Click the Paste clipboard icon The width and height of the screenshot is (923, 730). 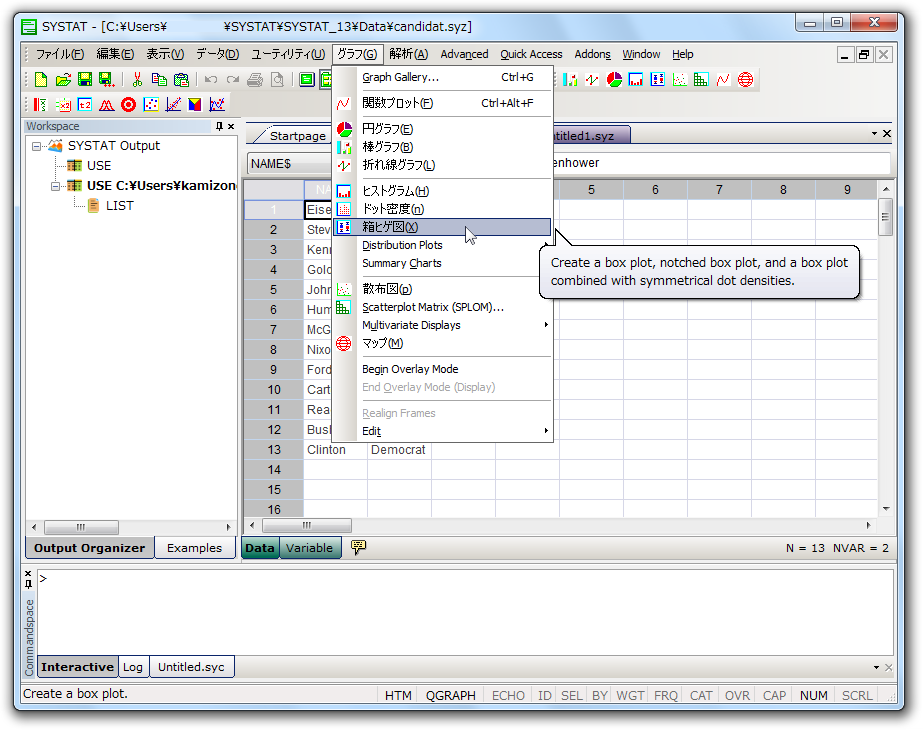coord(181,79)
